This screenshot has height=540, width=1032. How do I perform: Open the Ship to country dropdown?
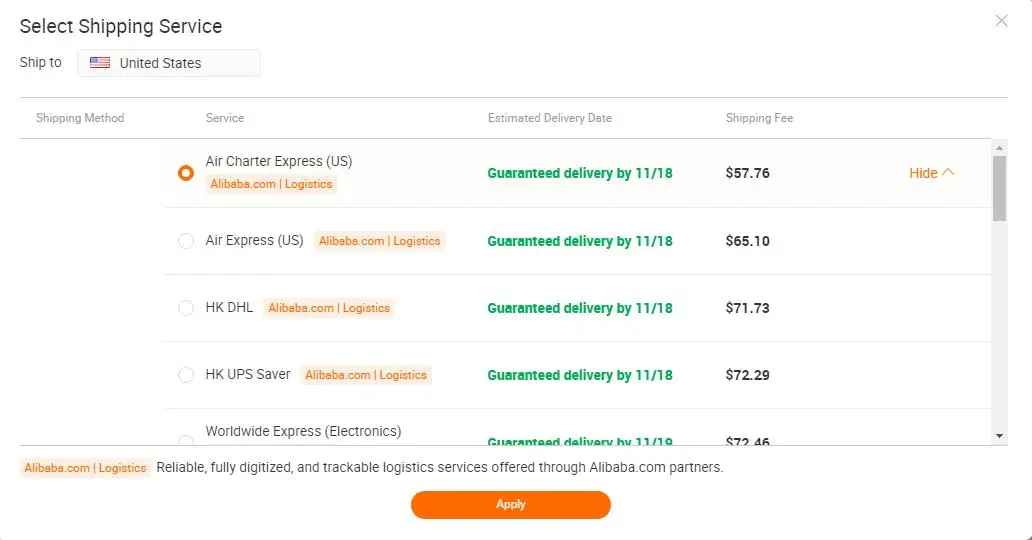(169, 63)
